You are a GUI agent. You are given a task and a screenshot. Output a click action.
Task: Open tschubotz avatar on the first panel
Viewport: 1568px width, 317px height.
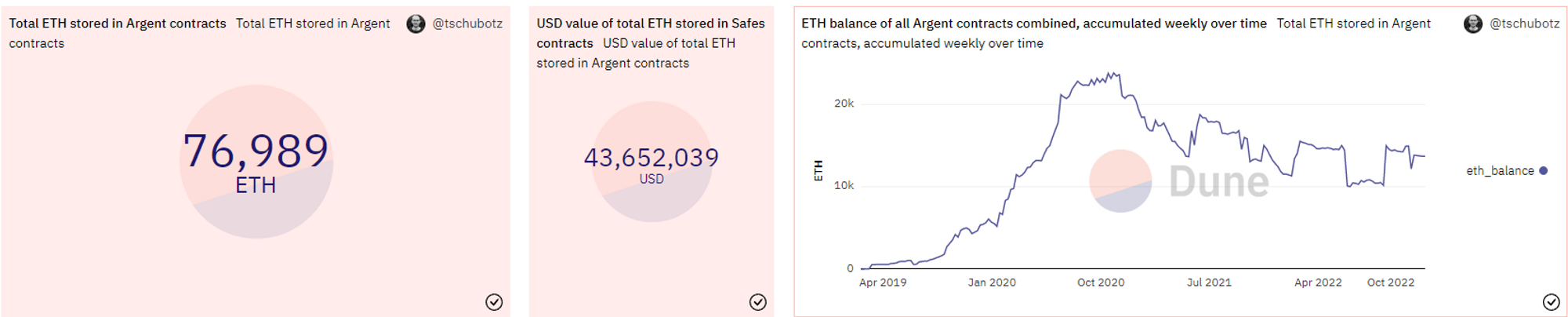pyautogui.click(x=416, y=24)
